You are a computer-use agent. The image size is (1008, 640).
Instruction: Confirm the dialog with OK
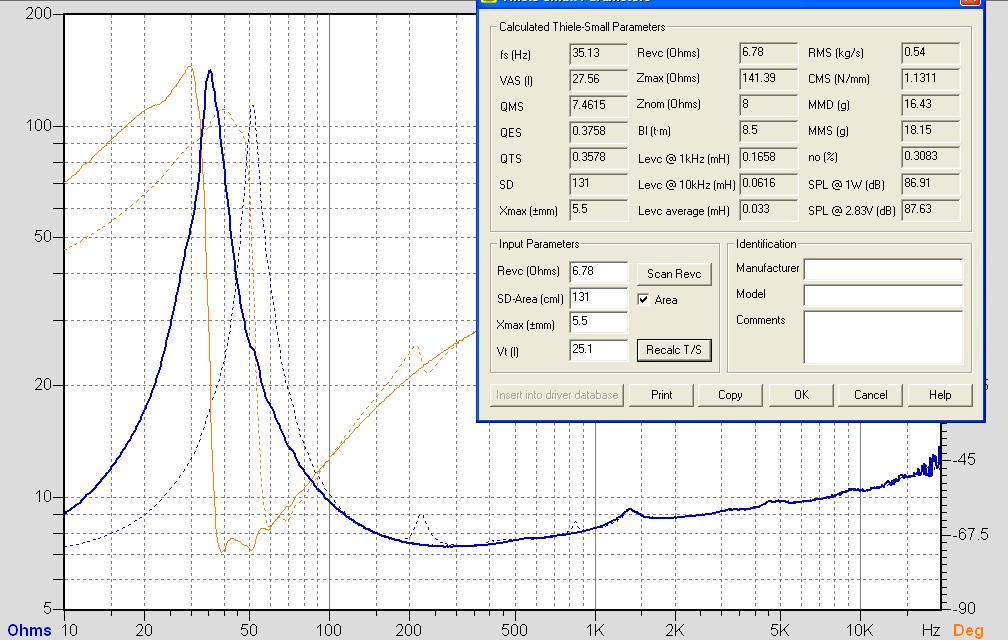point(801,395)
